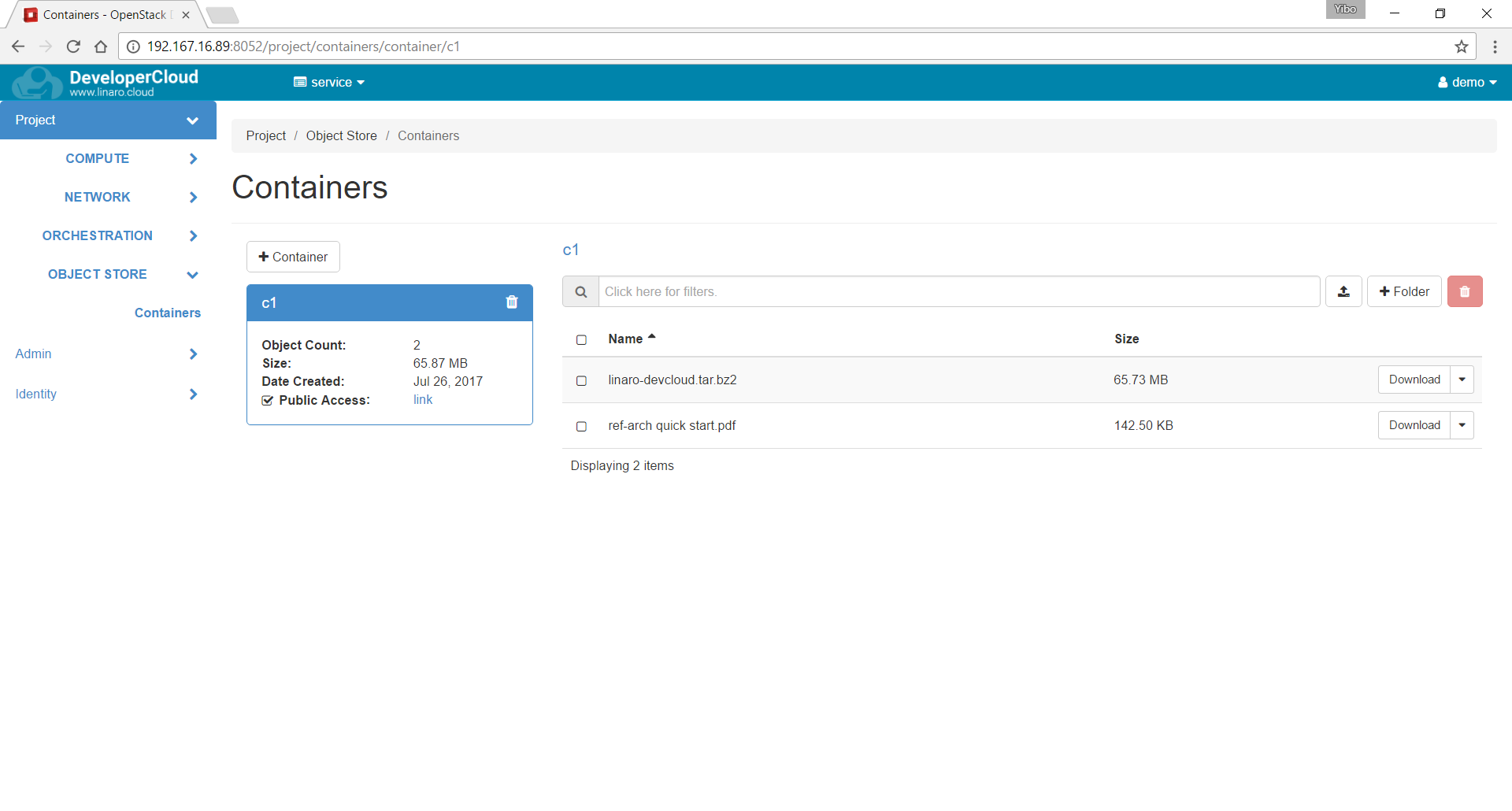
Task: Bookmark the page with the star icon
Action: point(1462,46)
